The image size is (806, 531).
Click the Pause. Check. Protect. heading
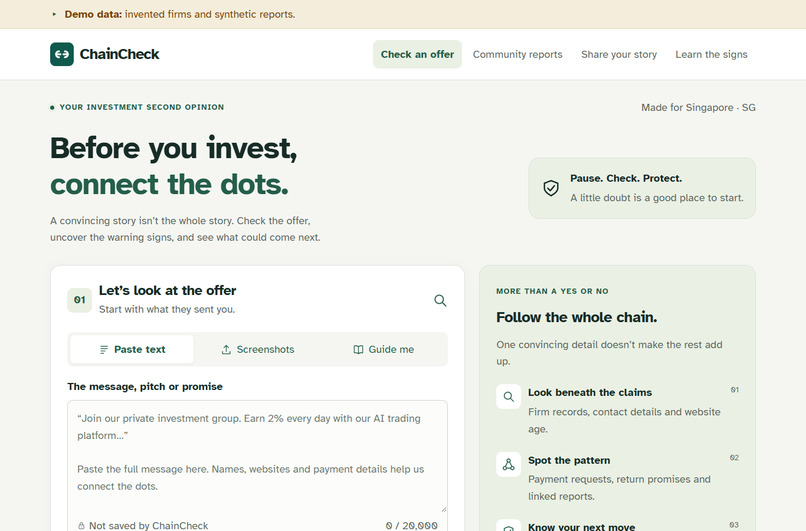click(626, 178)
